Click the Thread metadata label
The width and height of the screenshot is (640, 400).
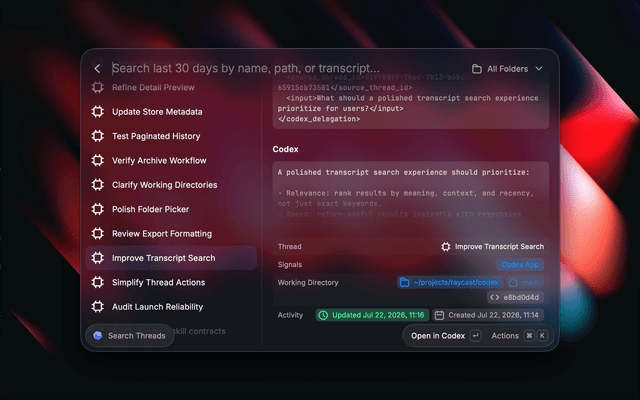[x=289, y=247]
